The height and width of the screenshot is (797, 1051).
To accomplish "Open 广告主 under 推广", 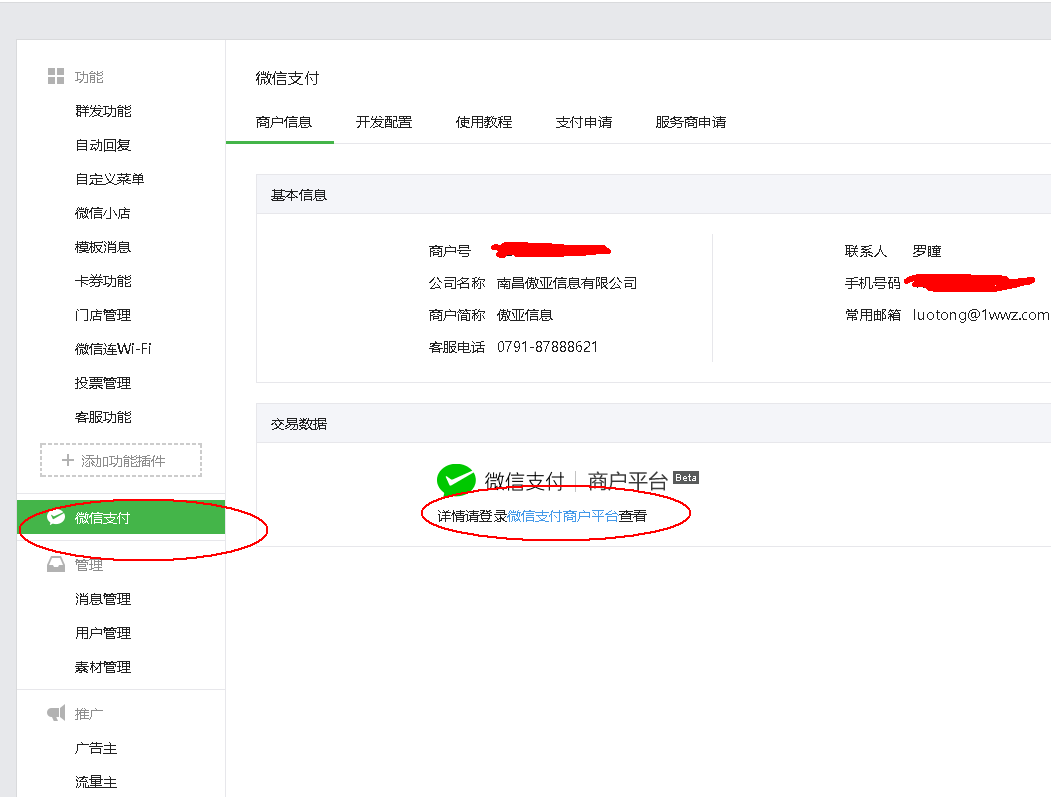I will point(96,748).
